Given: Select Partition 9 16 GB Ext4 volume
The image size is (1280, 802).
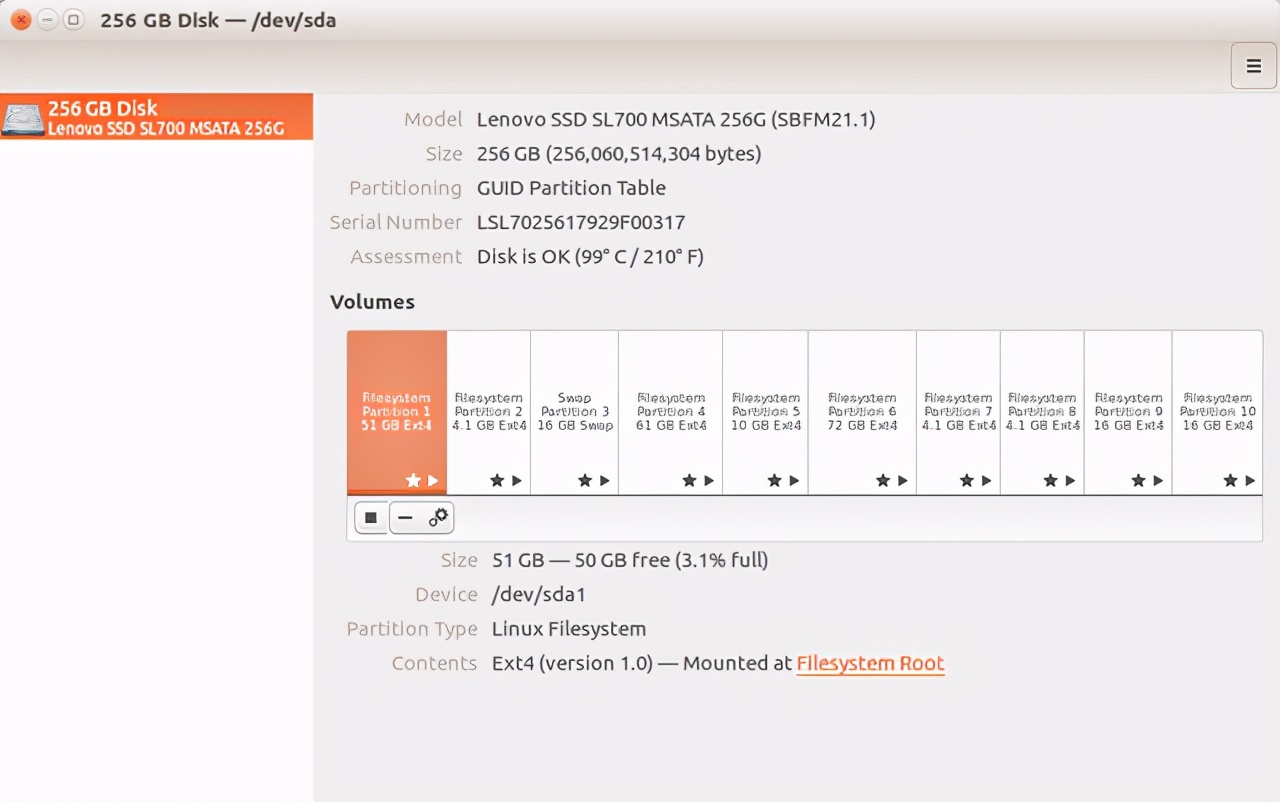Looking at the screenshot, I should click(1129, 412).
